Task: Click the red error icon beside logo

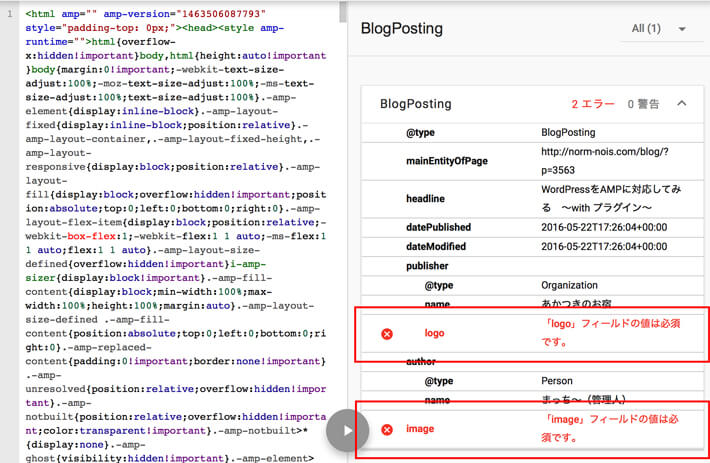Action: coord(387,334)
